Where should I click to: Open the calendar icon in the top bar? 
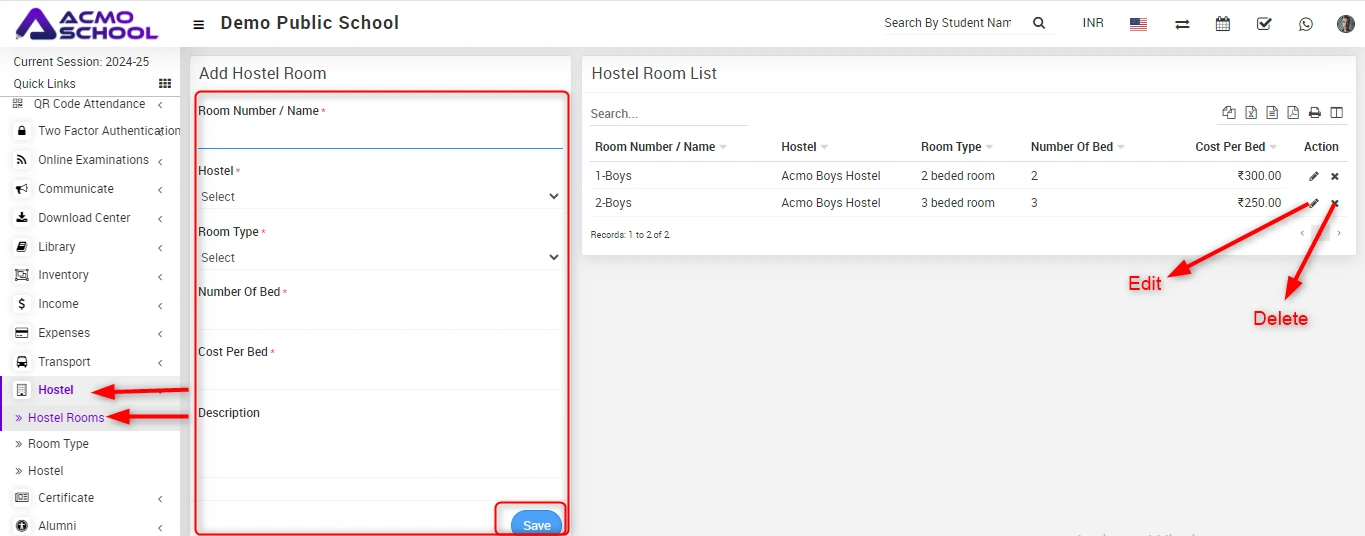click(x=1222, y=24)
